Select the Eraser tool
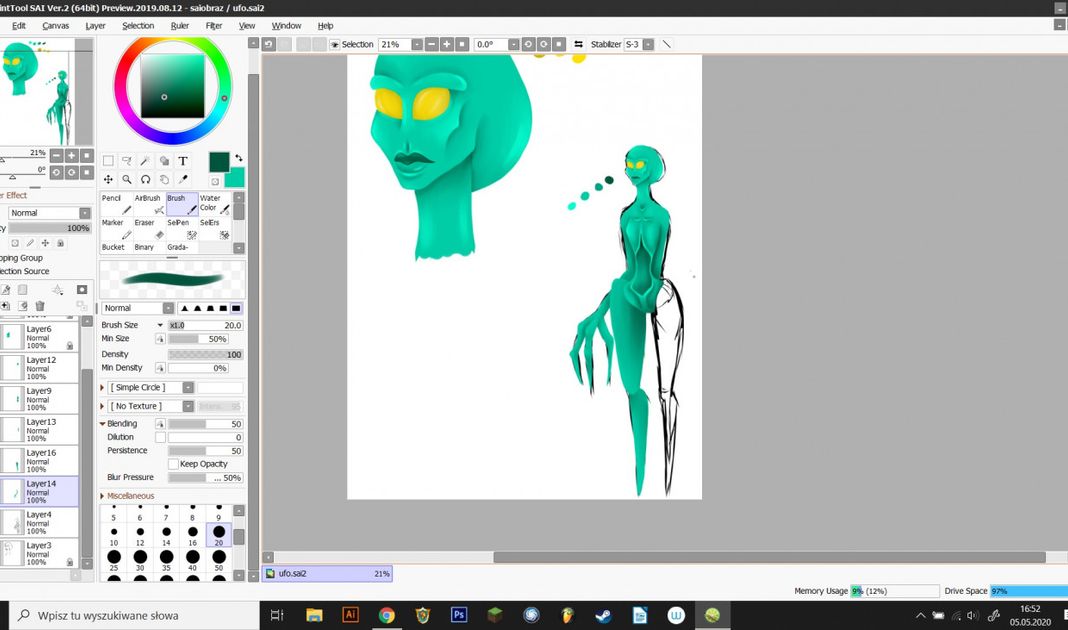This screenshot has height=630, width=1068. (x=148, y=229)
